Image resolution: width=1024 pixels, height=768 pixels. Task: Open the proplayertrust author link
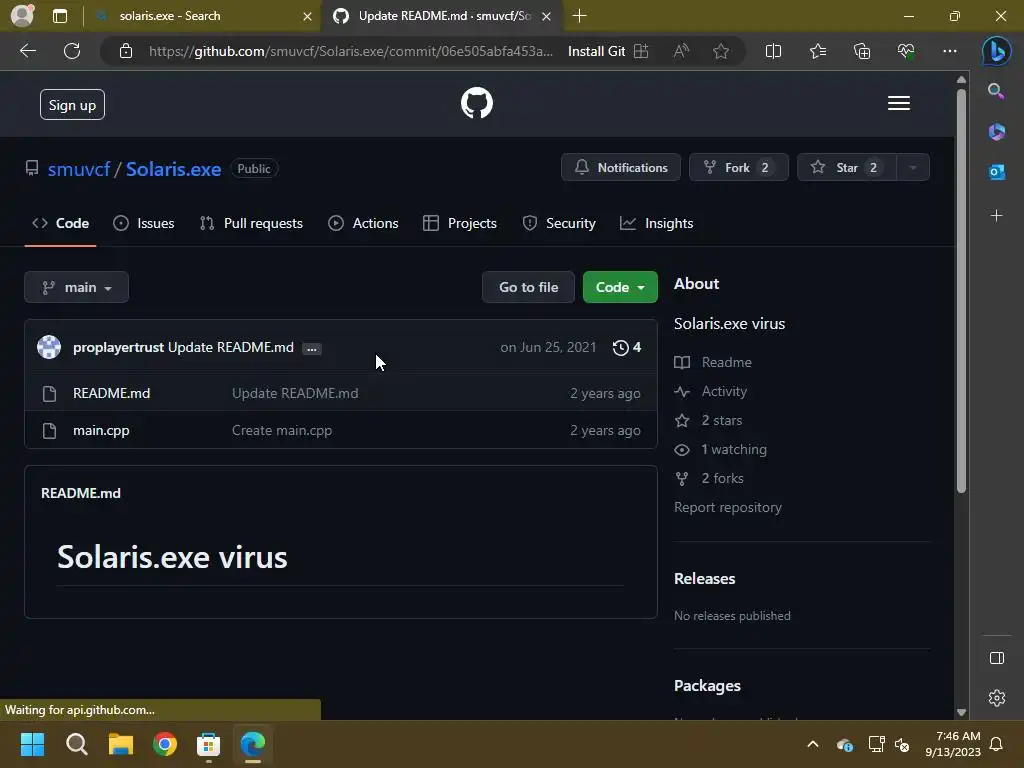coord(118,347)
